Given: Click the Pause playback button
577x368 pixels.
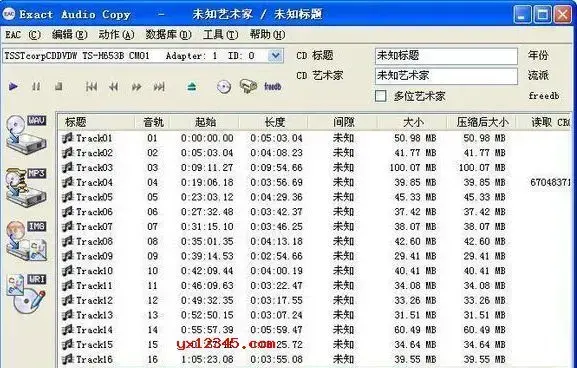Looking at the screenshot, I should [36, 87].
